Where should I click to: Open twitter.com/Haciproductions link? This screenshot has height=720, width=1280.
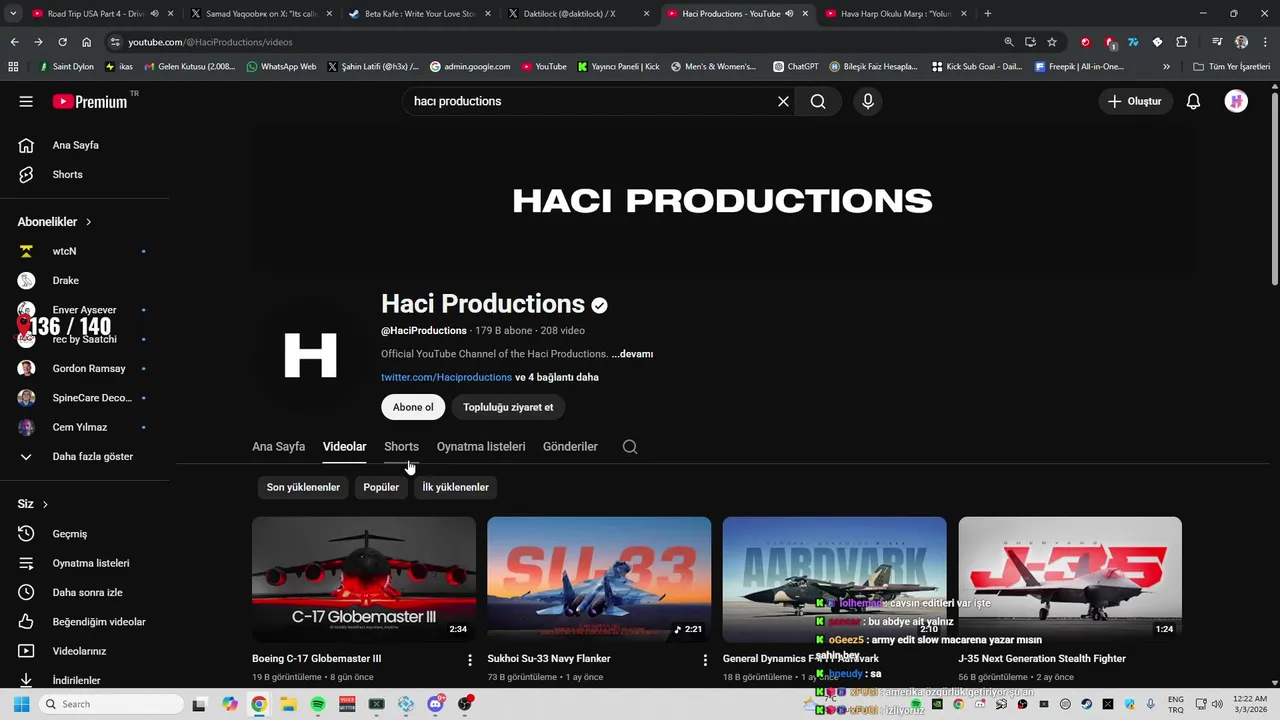coord(446,378)
